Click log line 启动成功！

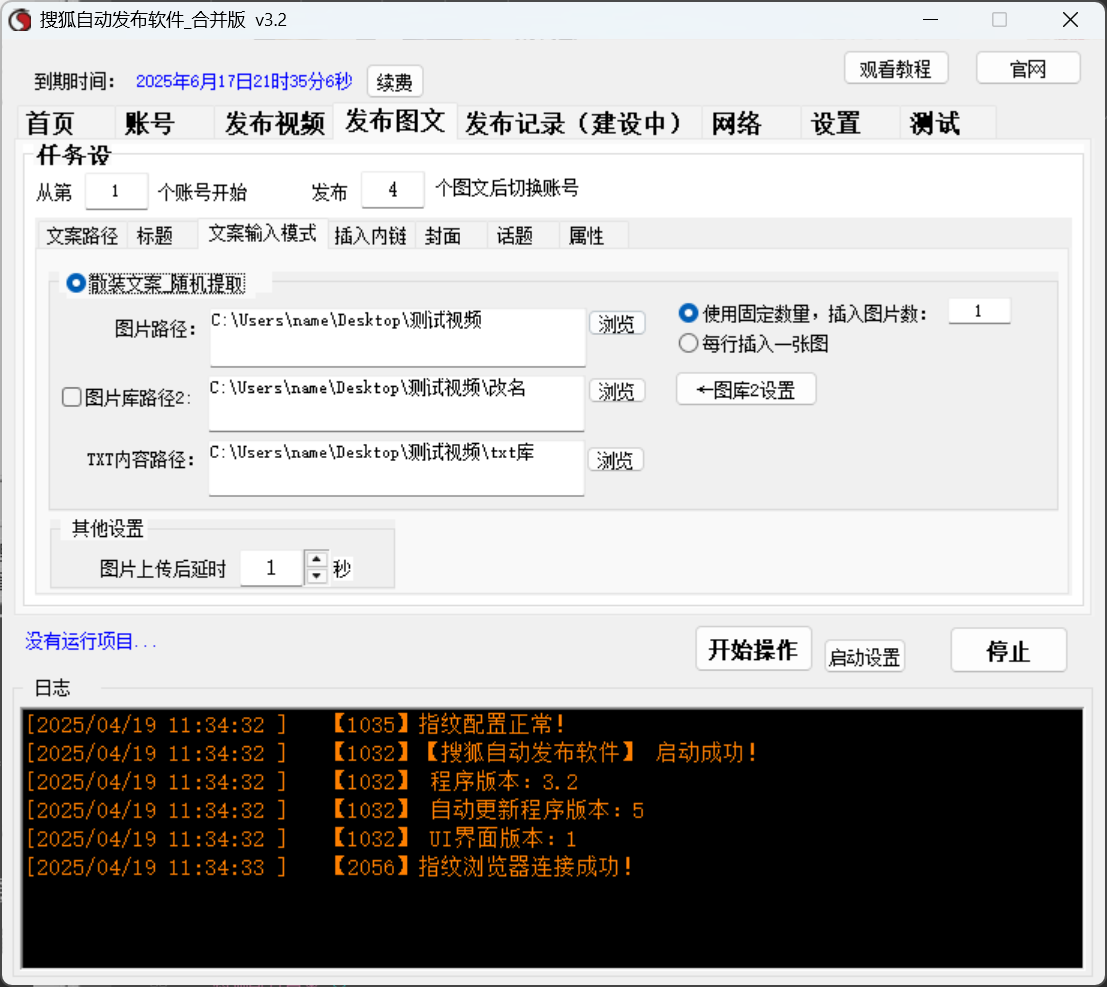click(706, 753)
